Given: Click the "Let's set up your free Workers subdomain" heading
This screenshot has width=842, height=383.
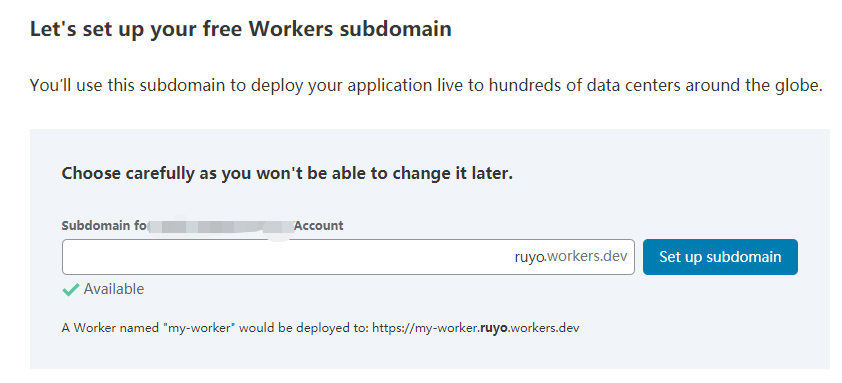Looking at the screenshot, I should coord(241,29).
